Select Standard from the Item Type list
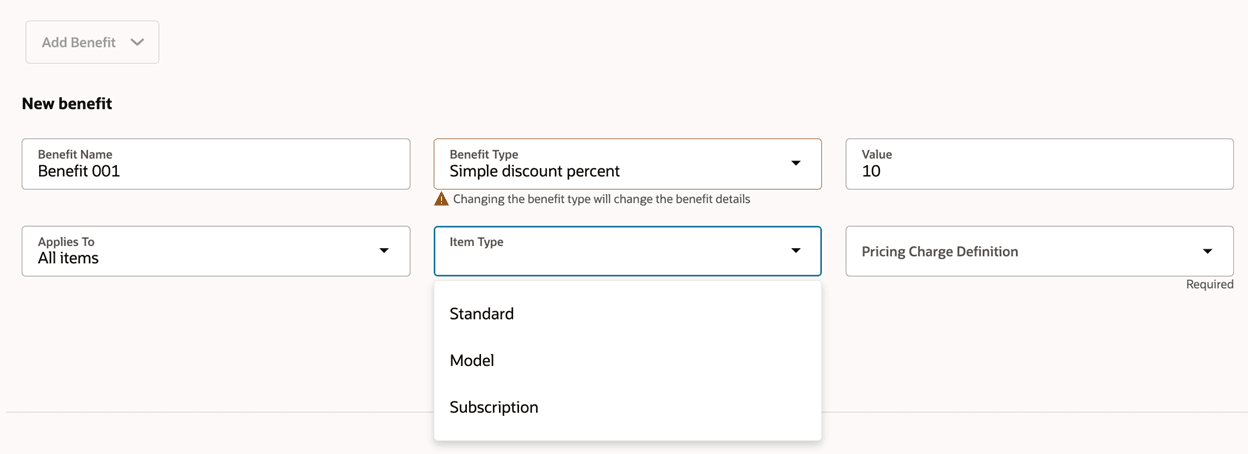This screenshot has height=454, width=1248. 482,314
